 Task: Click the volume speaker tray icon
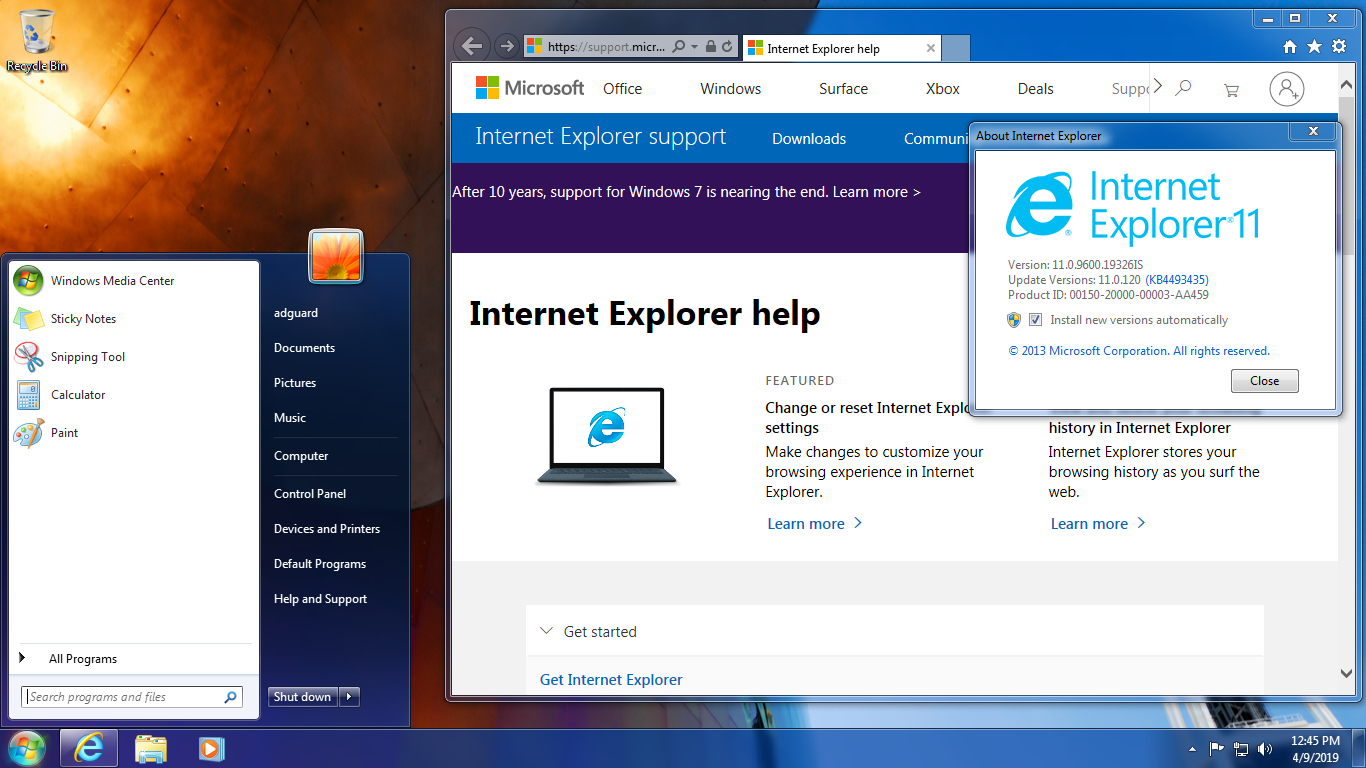(1265, 748)
